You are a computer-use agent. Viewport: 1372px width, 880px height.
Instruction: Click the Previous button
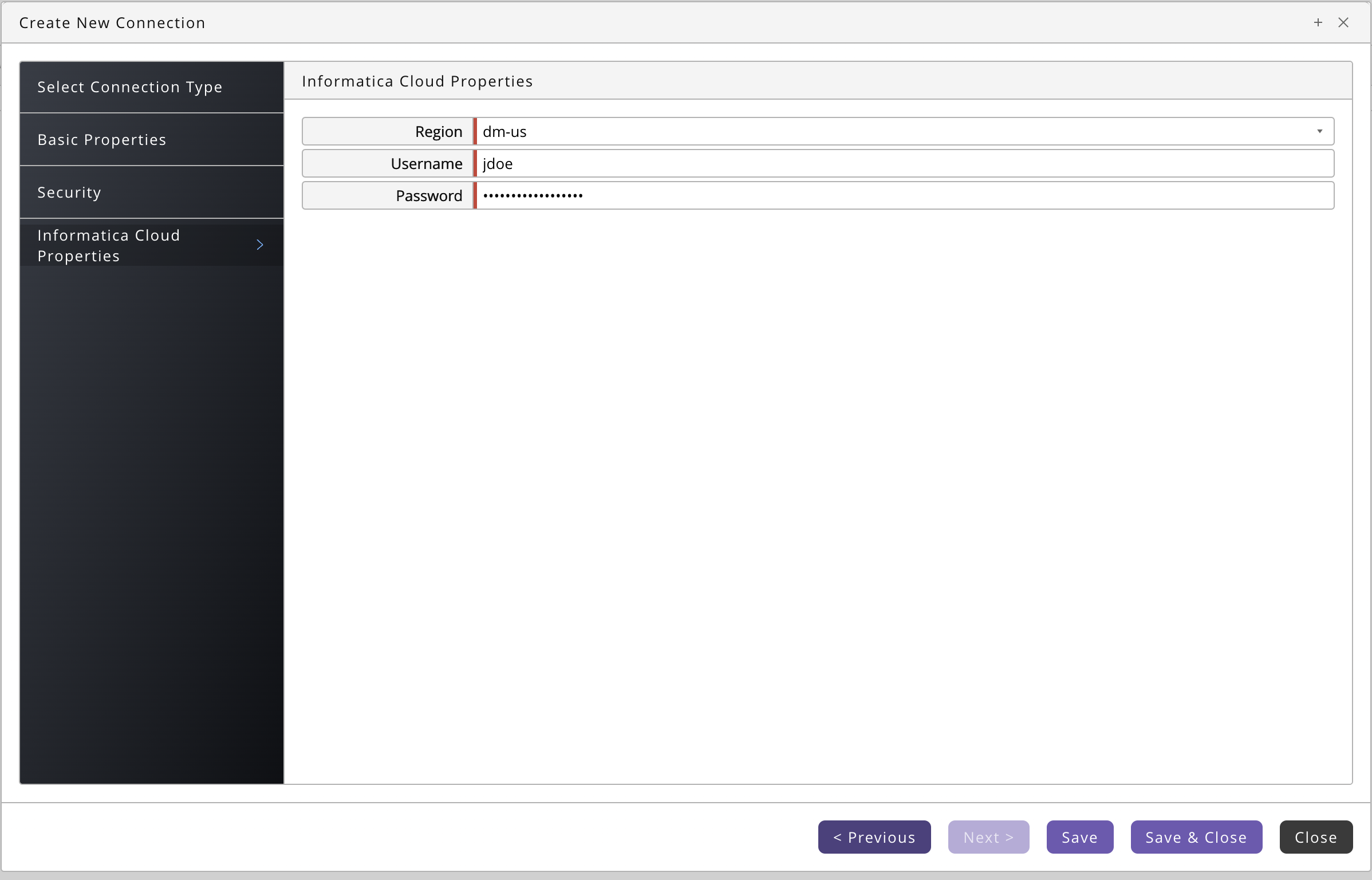click(874, 837)
